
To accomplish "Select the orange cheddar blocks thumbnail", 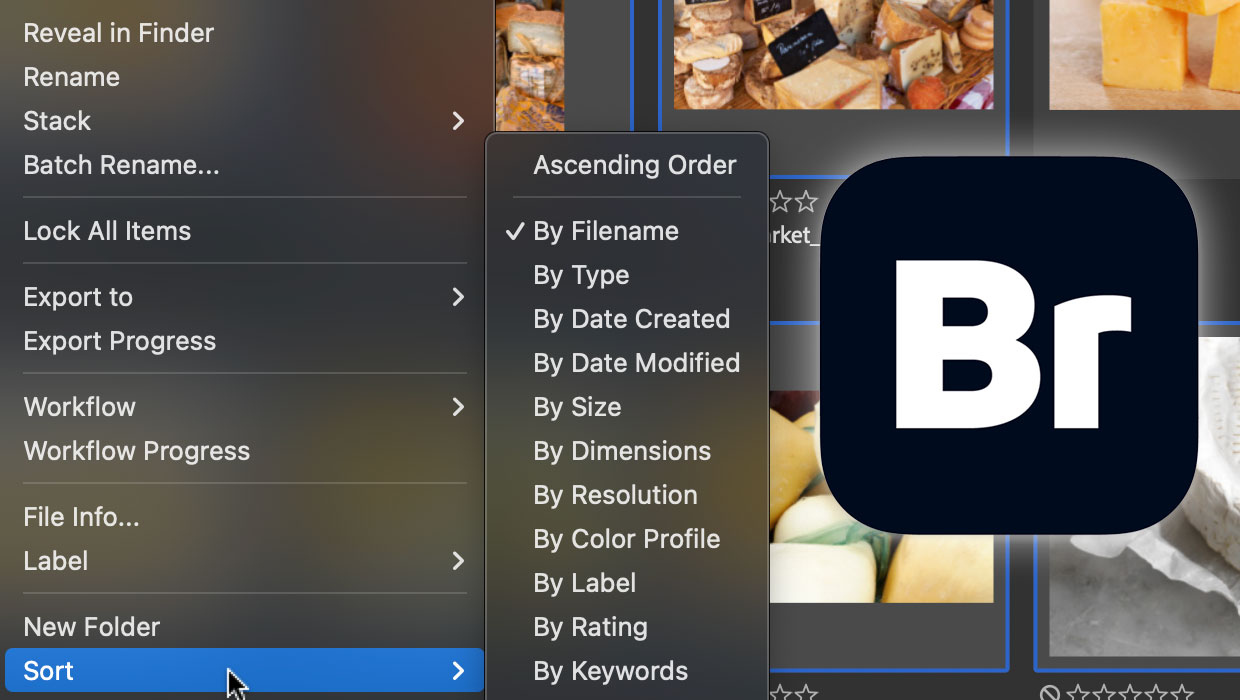I will (x=1144, y=54).
